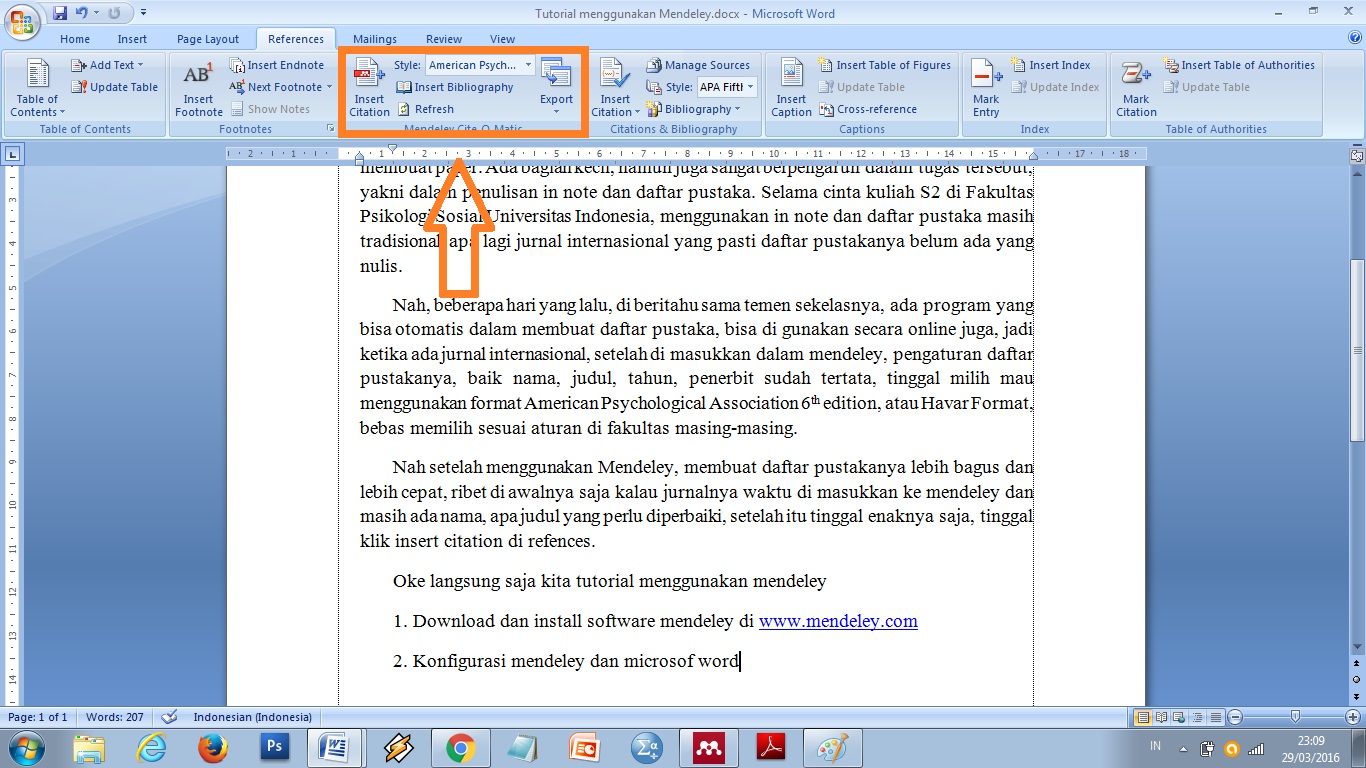
Task: Expand Add Text dropdown
Action: pyautogui.click(x=107, y=65)
